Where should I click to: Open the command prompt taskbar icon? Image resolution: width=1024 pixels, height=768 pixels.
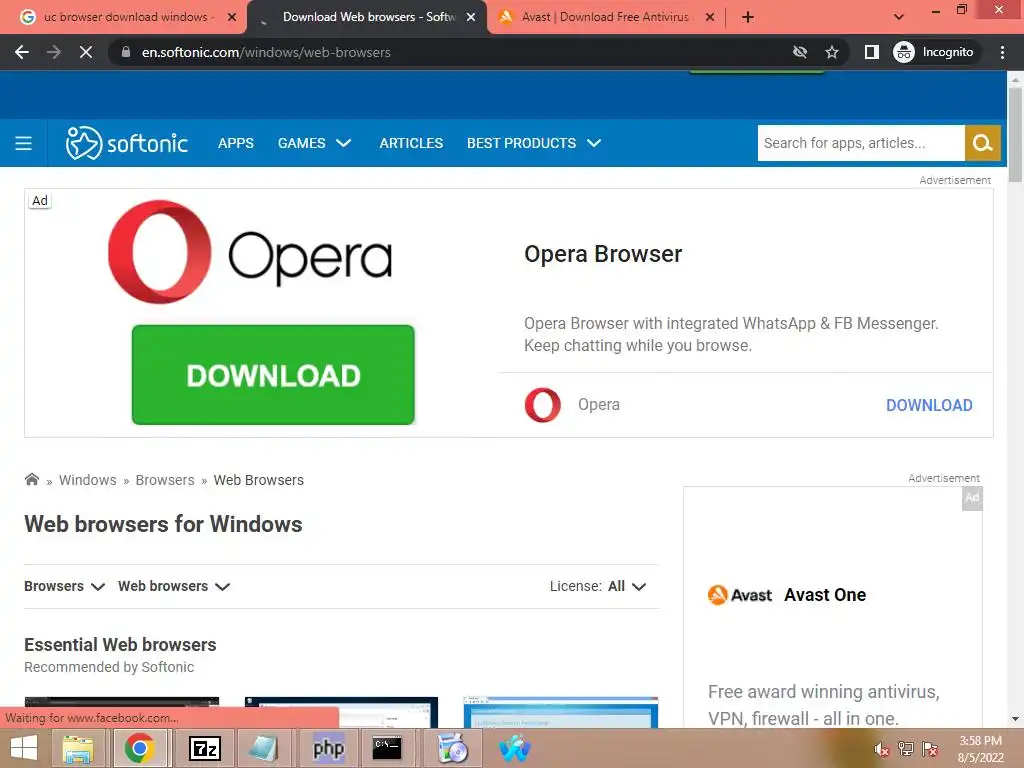click(387, 748)
